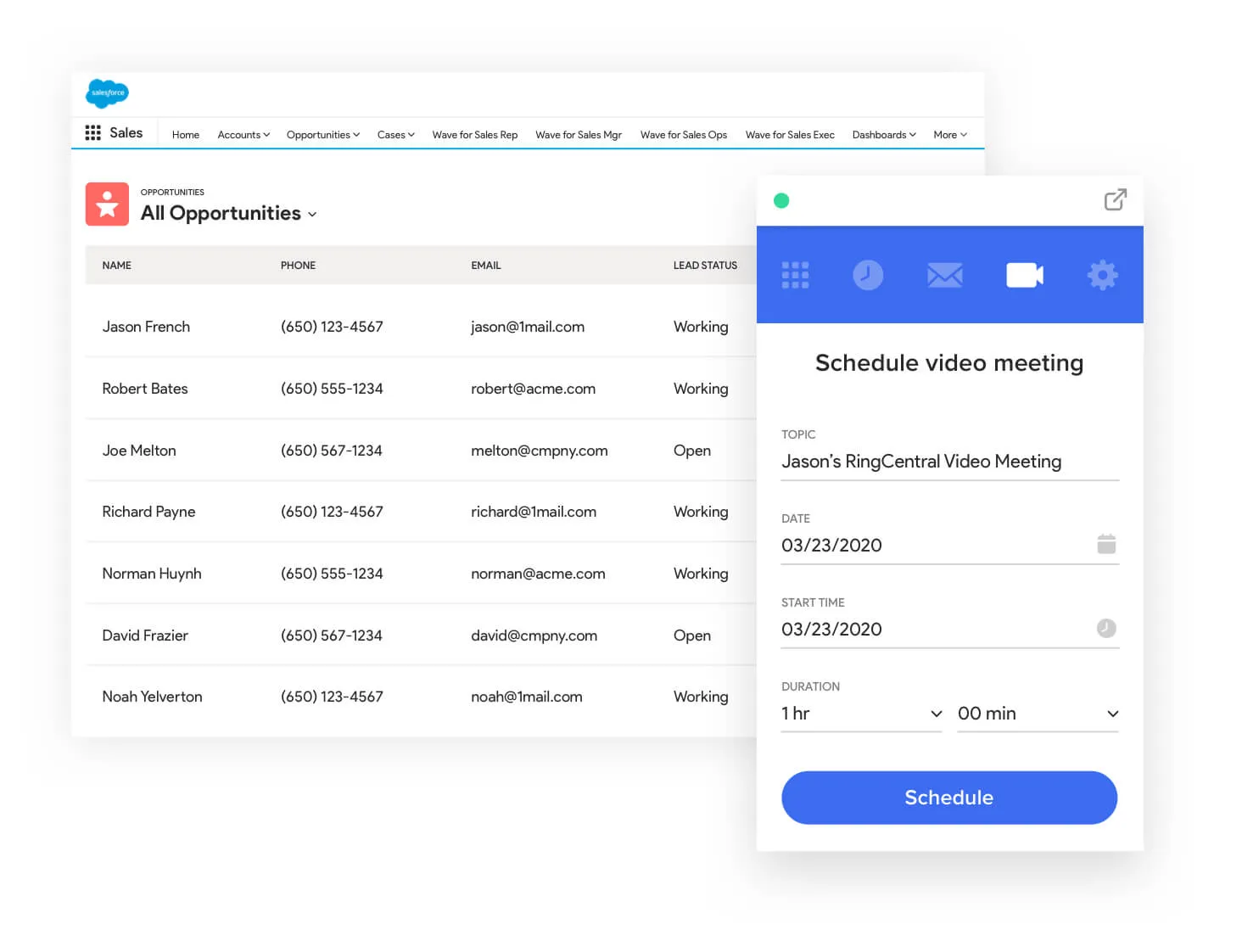
Task: Pop out the widget window
Action: (1115, 200)
